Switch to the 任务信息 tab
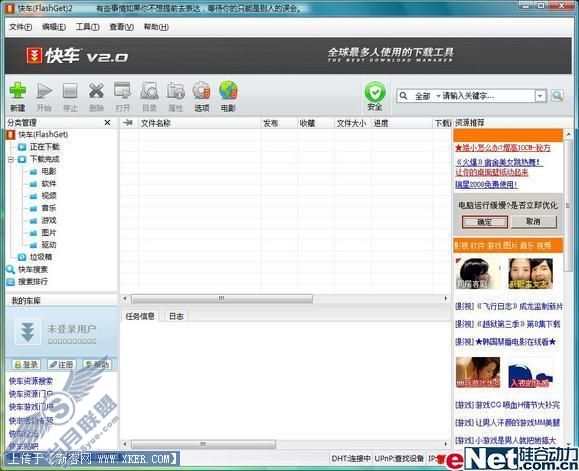This screenshot has height=471, width=579. [x=140, y=316]
